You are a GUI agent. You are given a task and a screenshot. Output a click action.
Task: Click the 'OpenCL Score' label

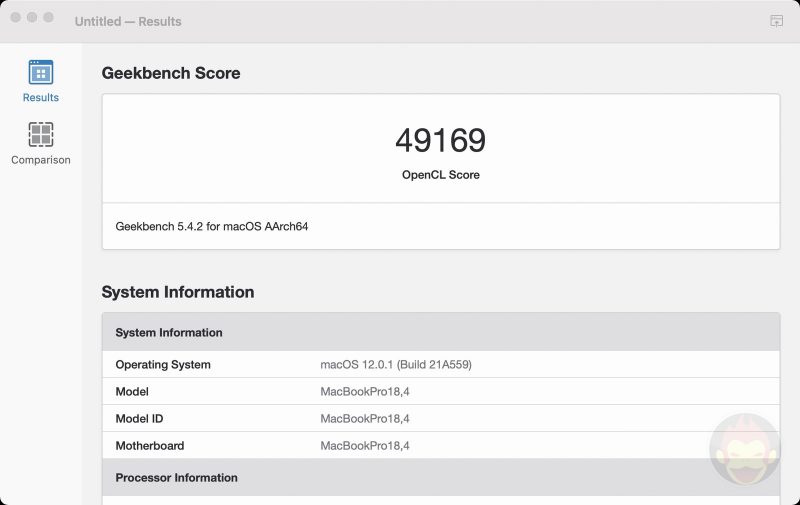click(441, 175)
